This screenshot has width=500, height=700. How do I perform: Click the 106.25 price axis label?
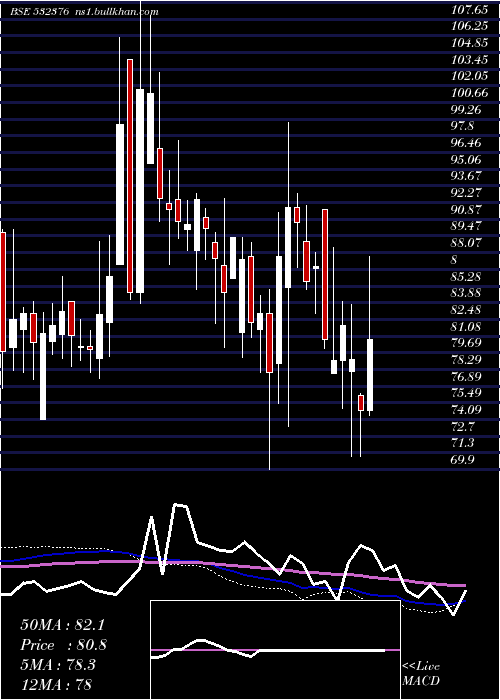(468, 26)
